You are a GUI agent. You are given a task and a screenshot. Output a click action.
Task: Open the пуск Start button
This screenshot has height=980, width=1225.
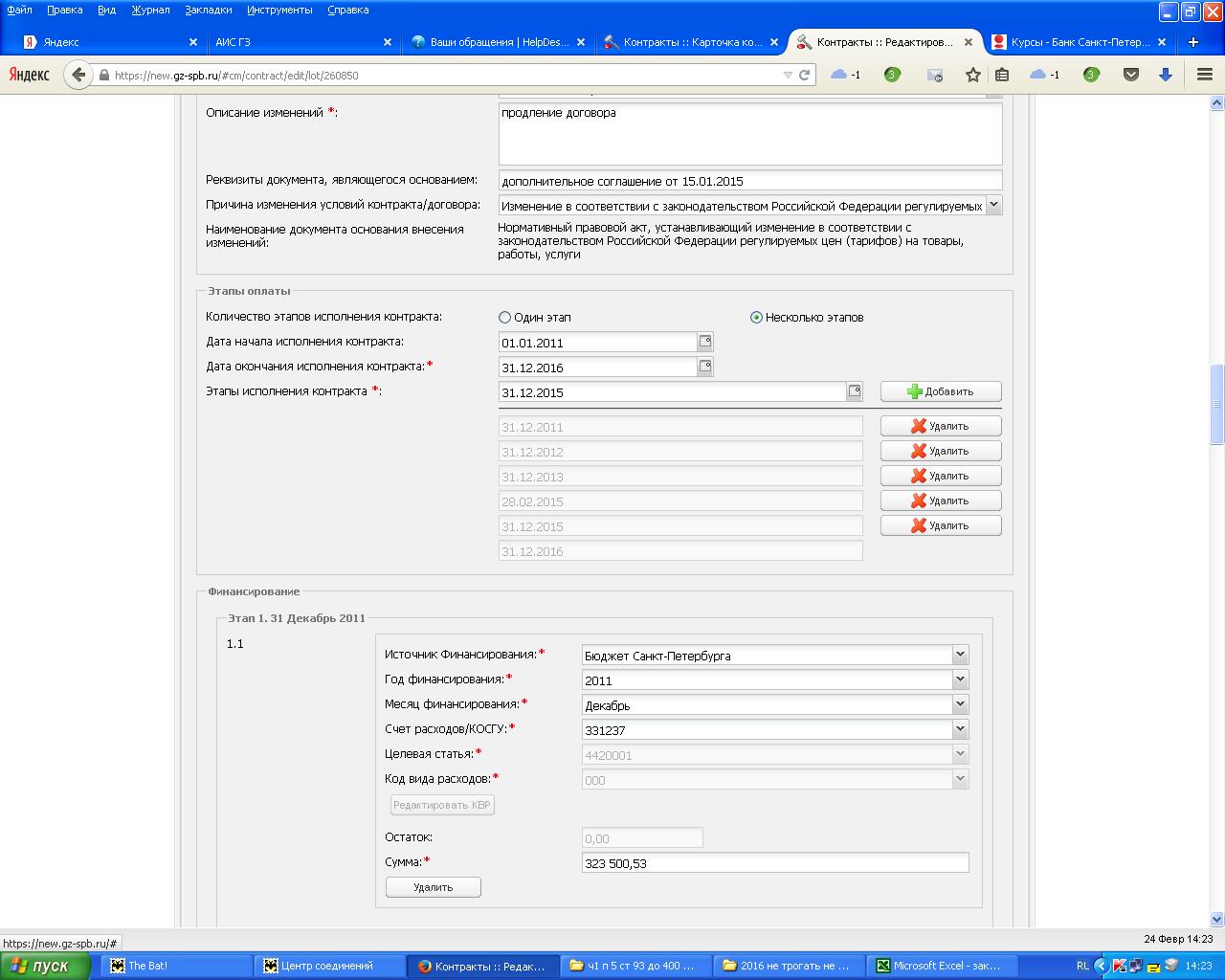[x=45, y=966]
